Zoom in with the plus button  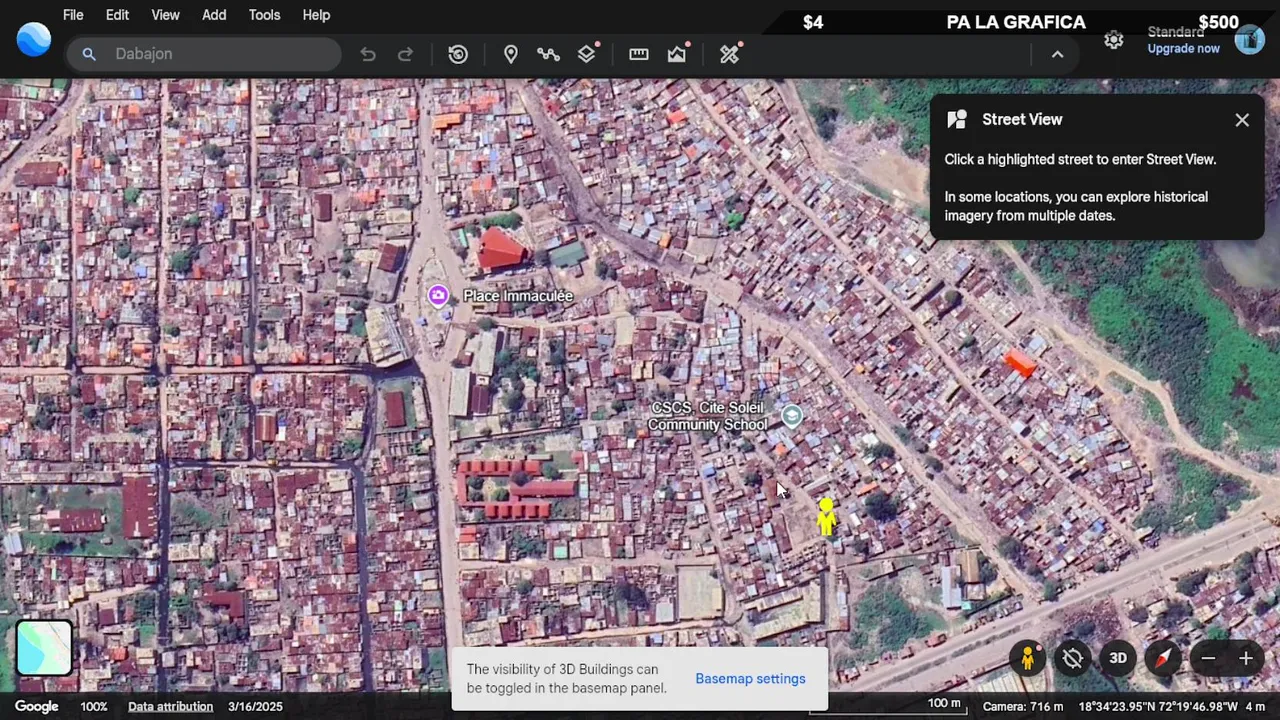tap(1246, 658)
